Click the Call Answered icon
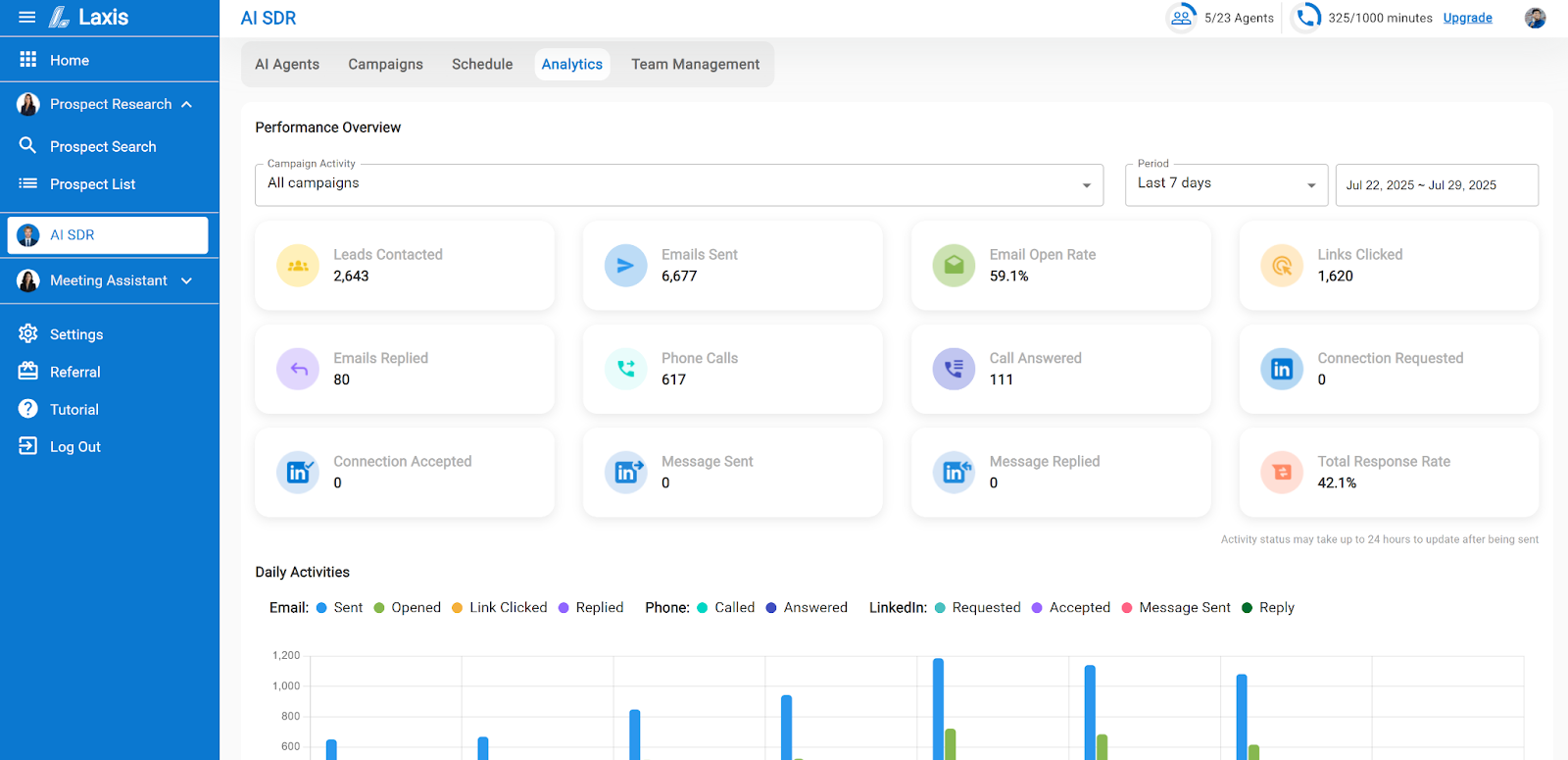This screenshot has width=1568, height=760. 954,369
